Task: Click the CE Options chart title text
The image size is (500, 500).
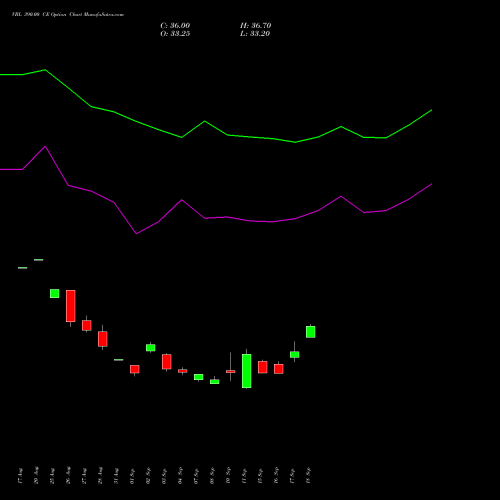Action: click(x=68, y=14)
